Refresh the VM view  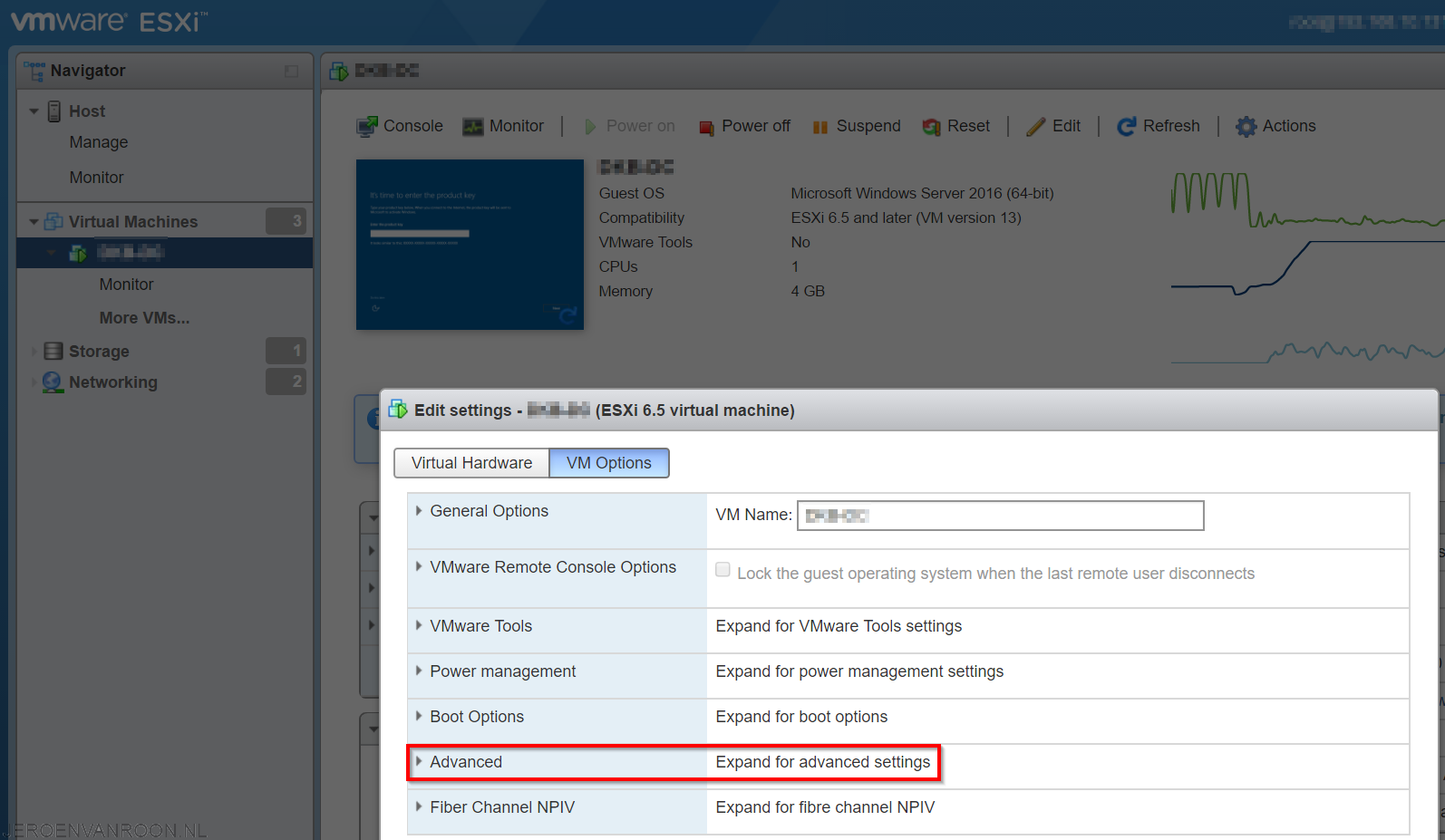click(x=1159, y=126)
